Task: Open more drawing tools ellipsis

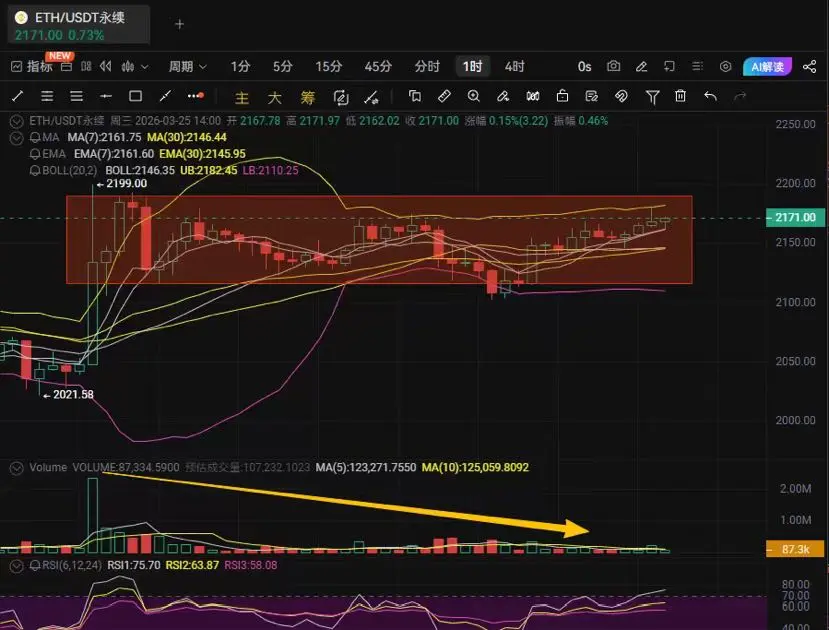Action: point(196,96)
